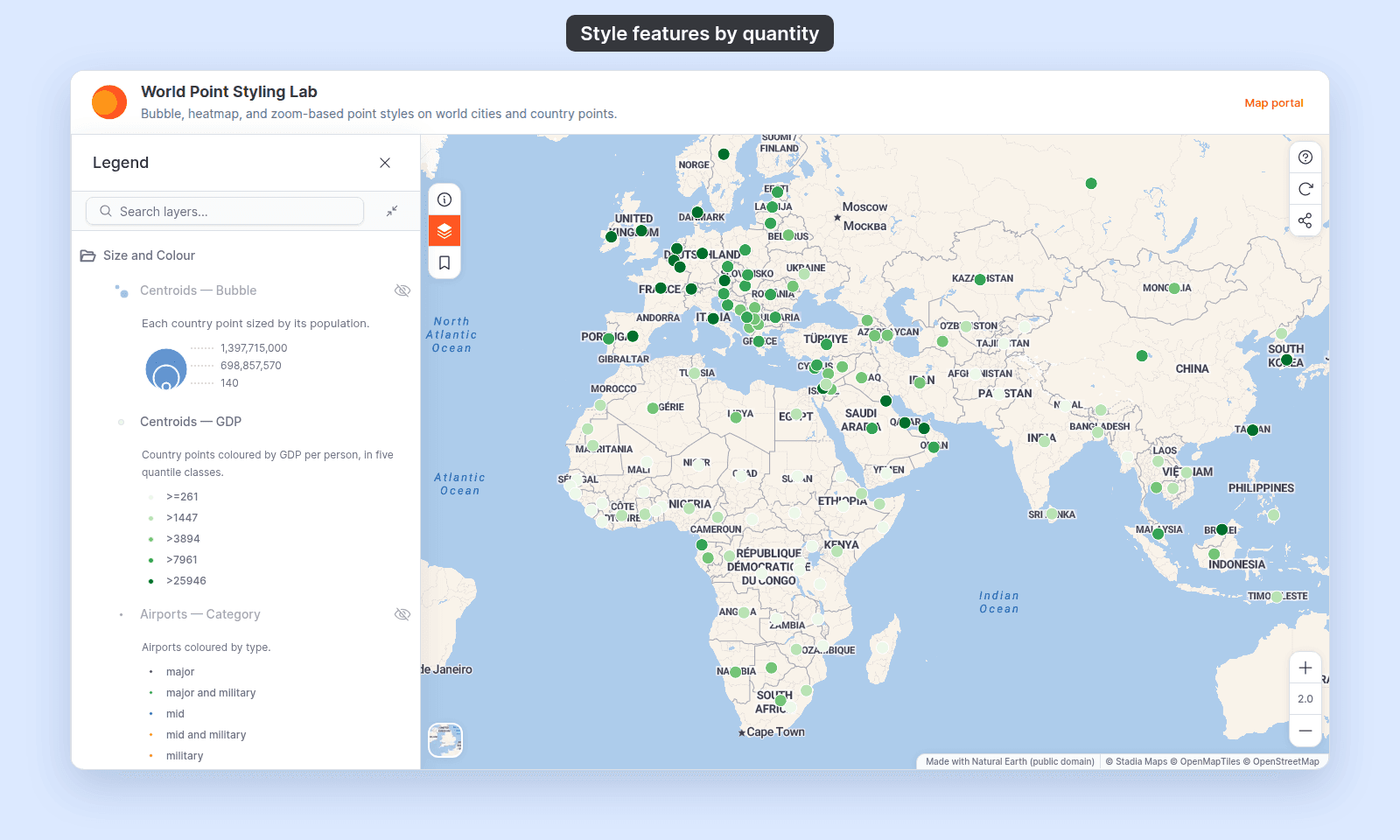This screenshot has height=840, width=1400.
Task: Toggle visibility of Centroids — Bubble layer
Action: (x=402, y=290)
